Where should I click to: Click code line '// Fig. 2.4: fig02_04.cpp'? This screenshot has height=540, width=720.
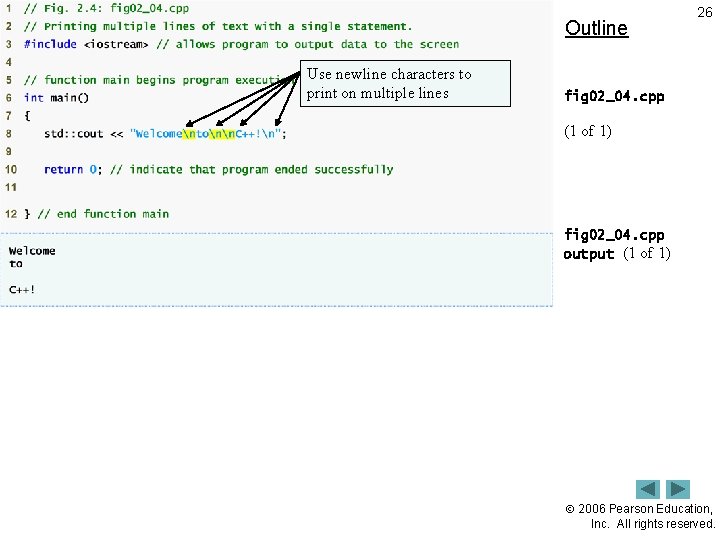(106, 8)
